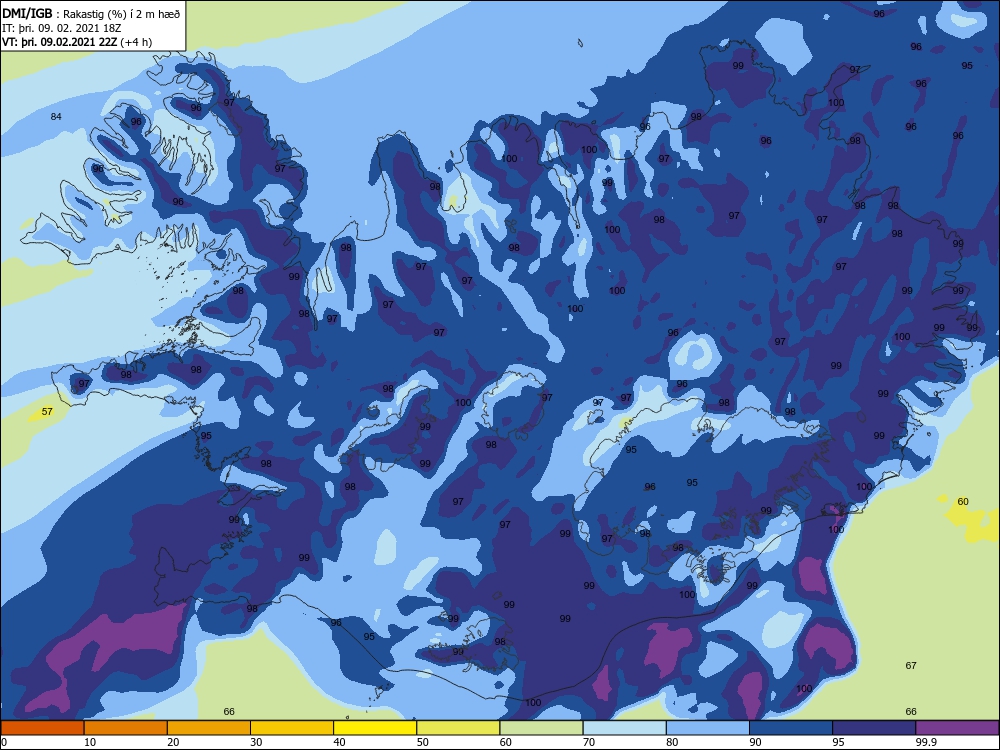This screenshot has width=1000, height=750.
Task: Click the 'VT: þri. 09.02.2021 22Z (+4 h)' line
Action: pos(77,42)
